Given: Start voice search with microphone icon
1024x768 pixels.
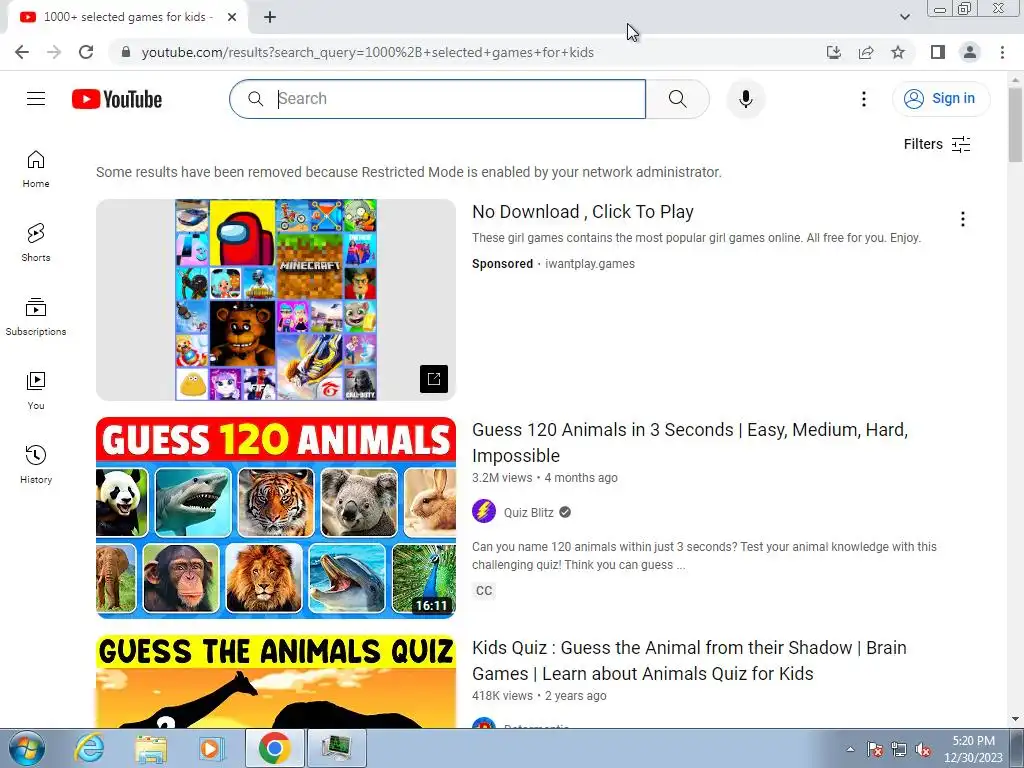Looking at the screenshot, I should click(745, 99).
